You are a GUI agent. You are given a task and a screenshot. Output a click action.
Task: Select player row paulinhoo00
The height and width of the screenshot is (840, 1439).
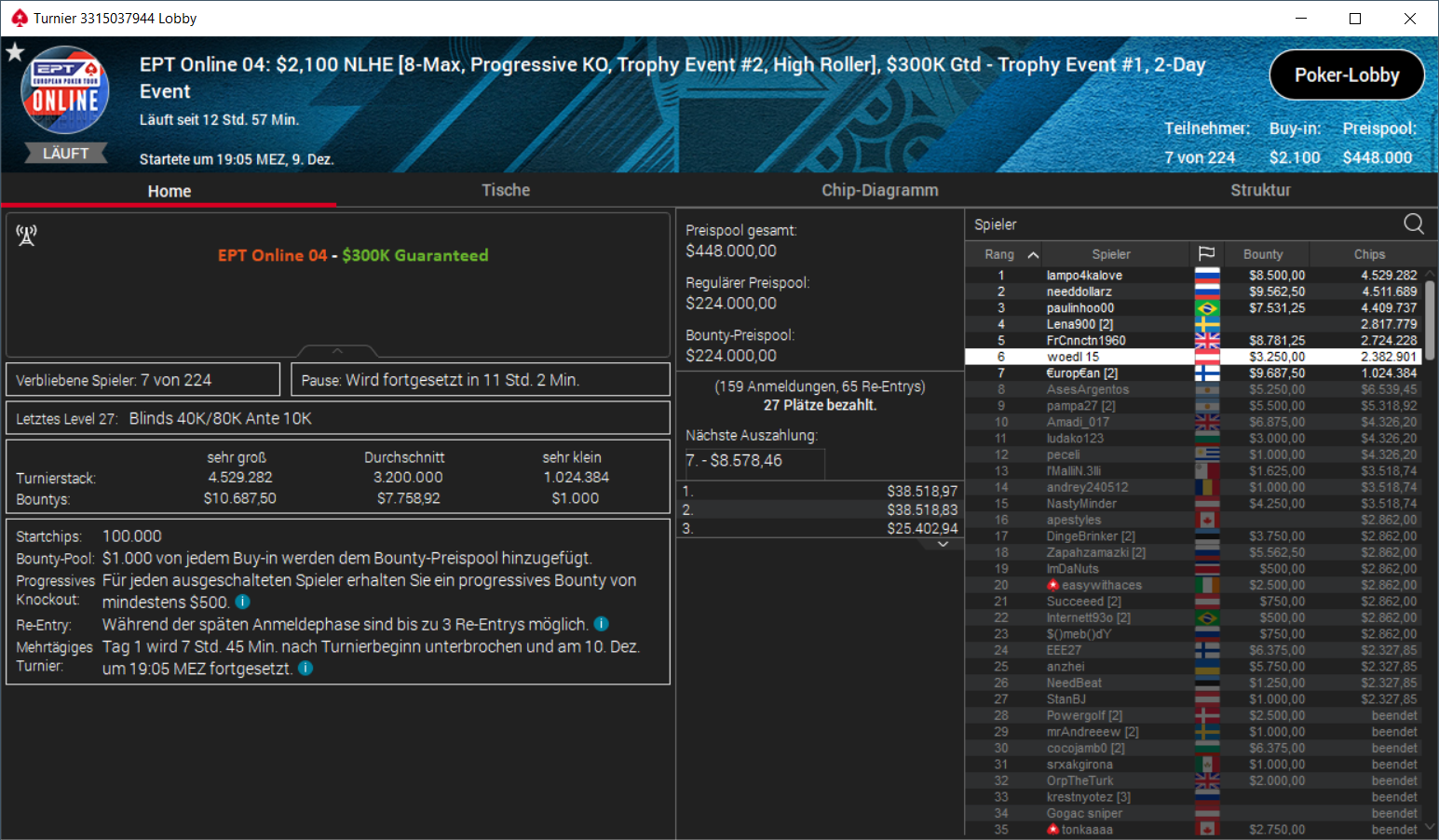point(1194,308)
